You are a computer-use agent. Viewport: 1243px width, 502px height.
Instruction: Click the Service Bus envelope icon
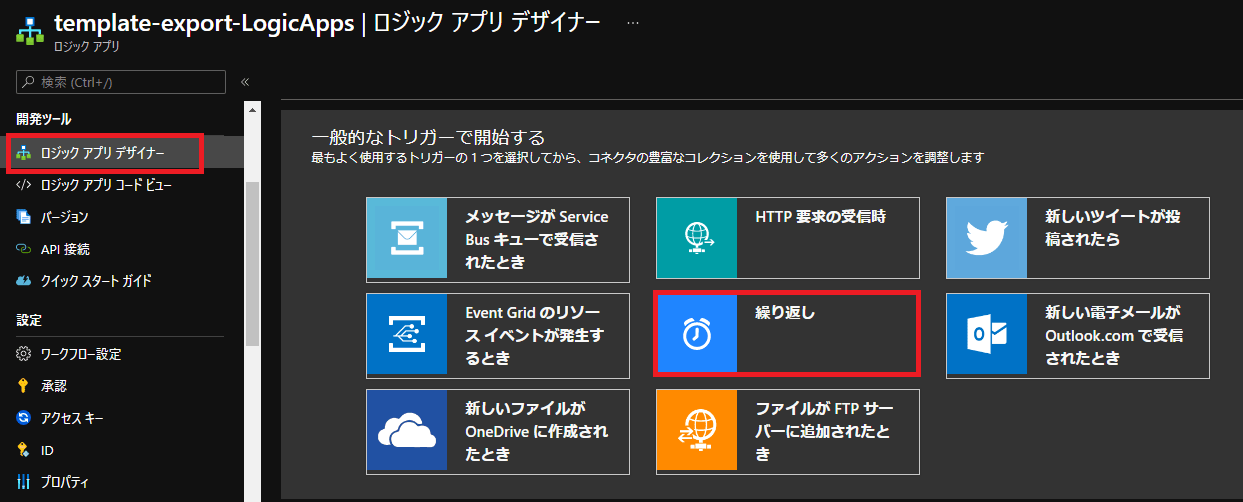click(408, 239)
